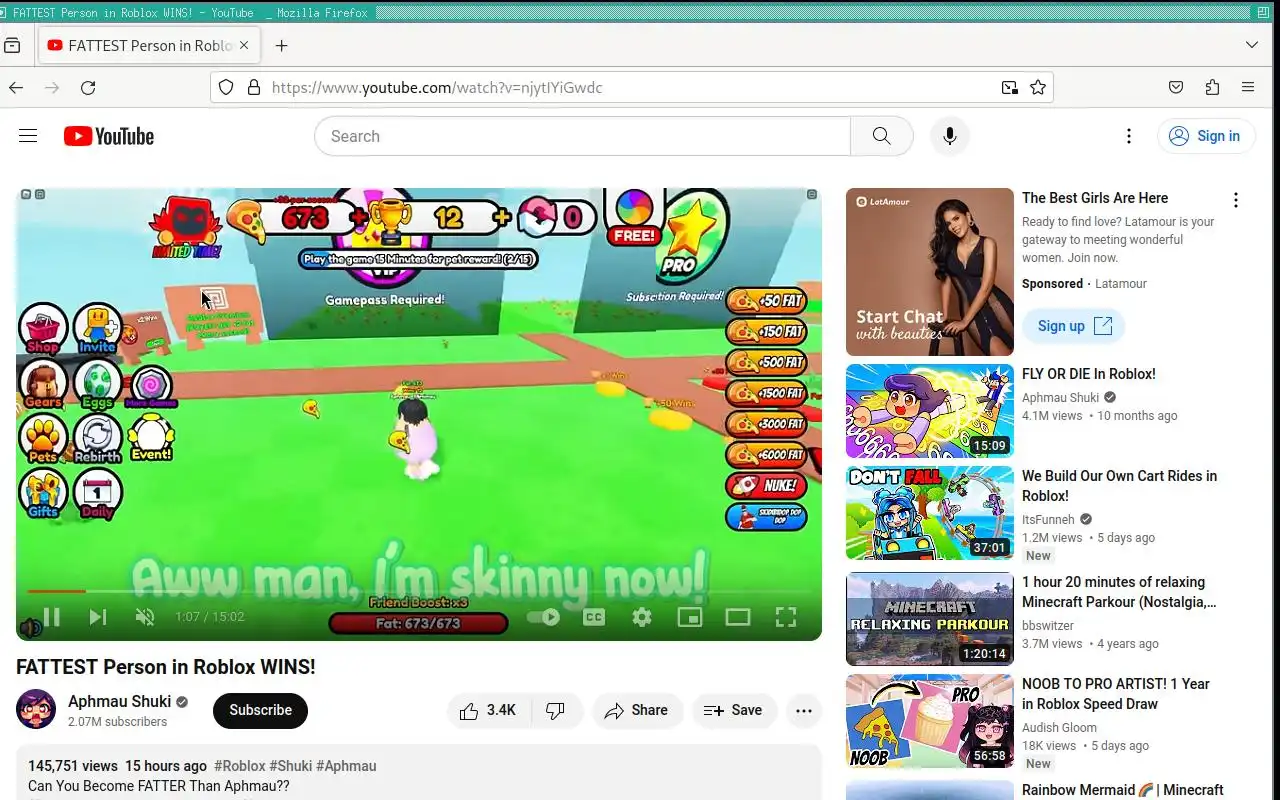This screenshot has height=800, width=1280.
Task: Skip to the next video
Action: coord(98,617)
